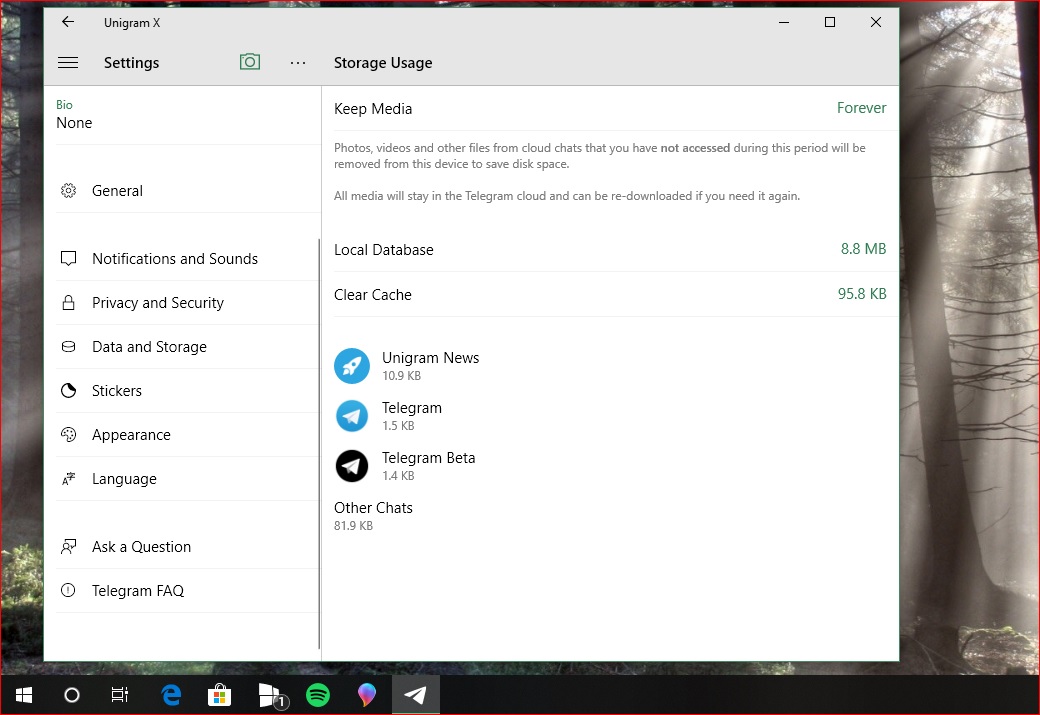This screenshot has width=1040, height=715.
Task: Click Clear Cache
Action: pos(610,294)
